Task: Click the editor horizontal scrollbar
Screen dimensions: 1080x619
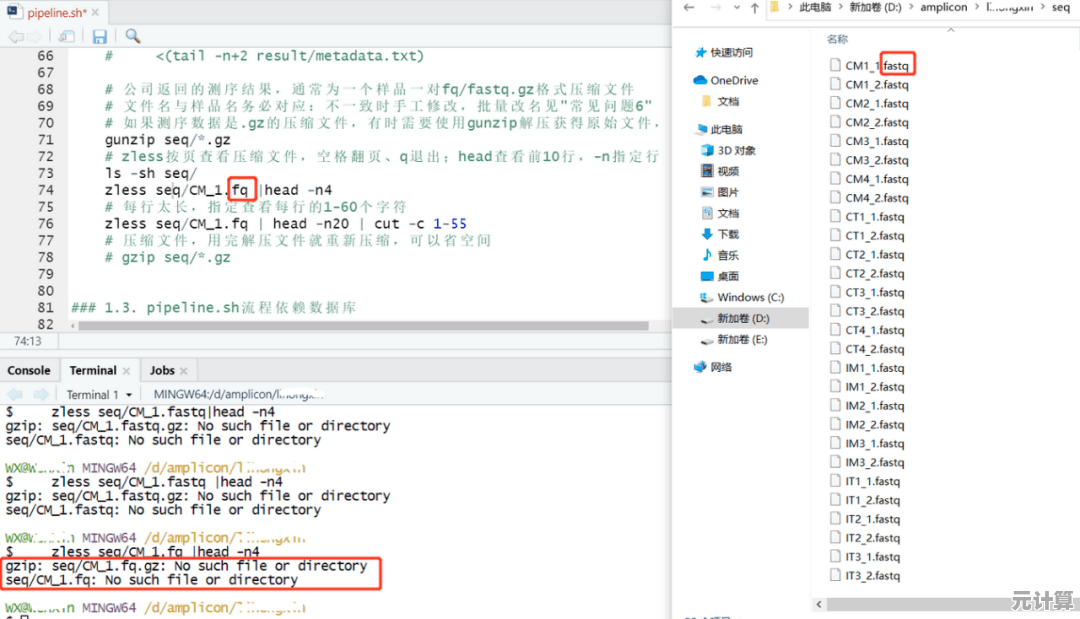Action: (x=363, y=326)
